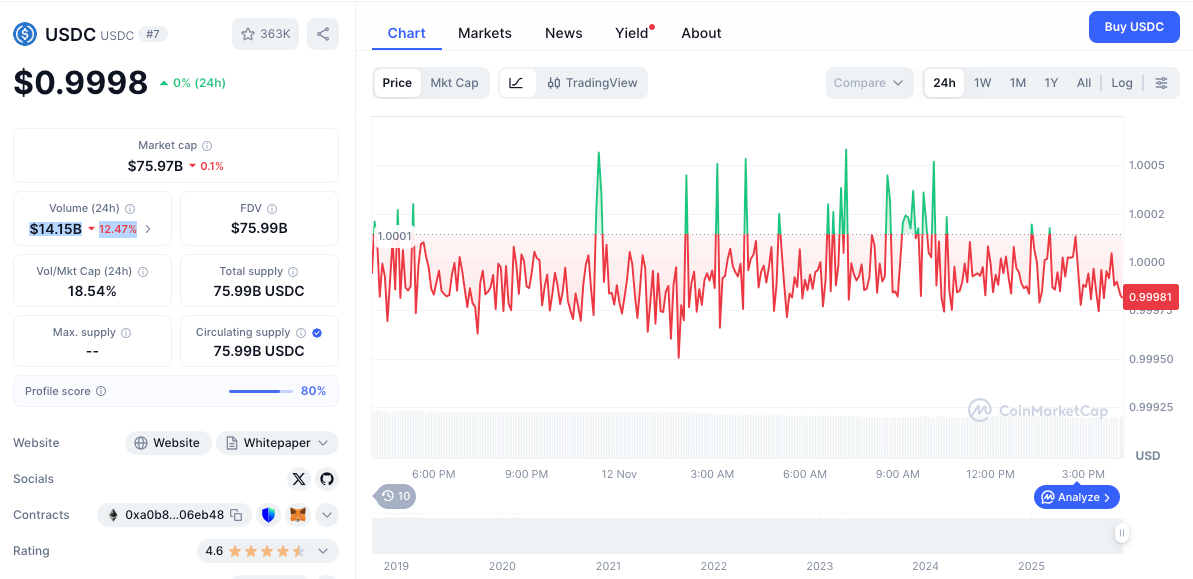Click the blue shield icon in Contracts

268,515
